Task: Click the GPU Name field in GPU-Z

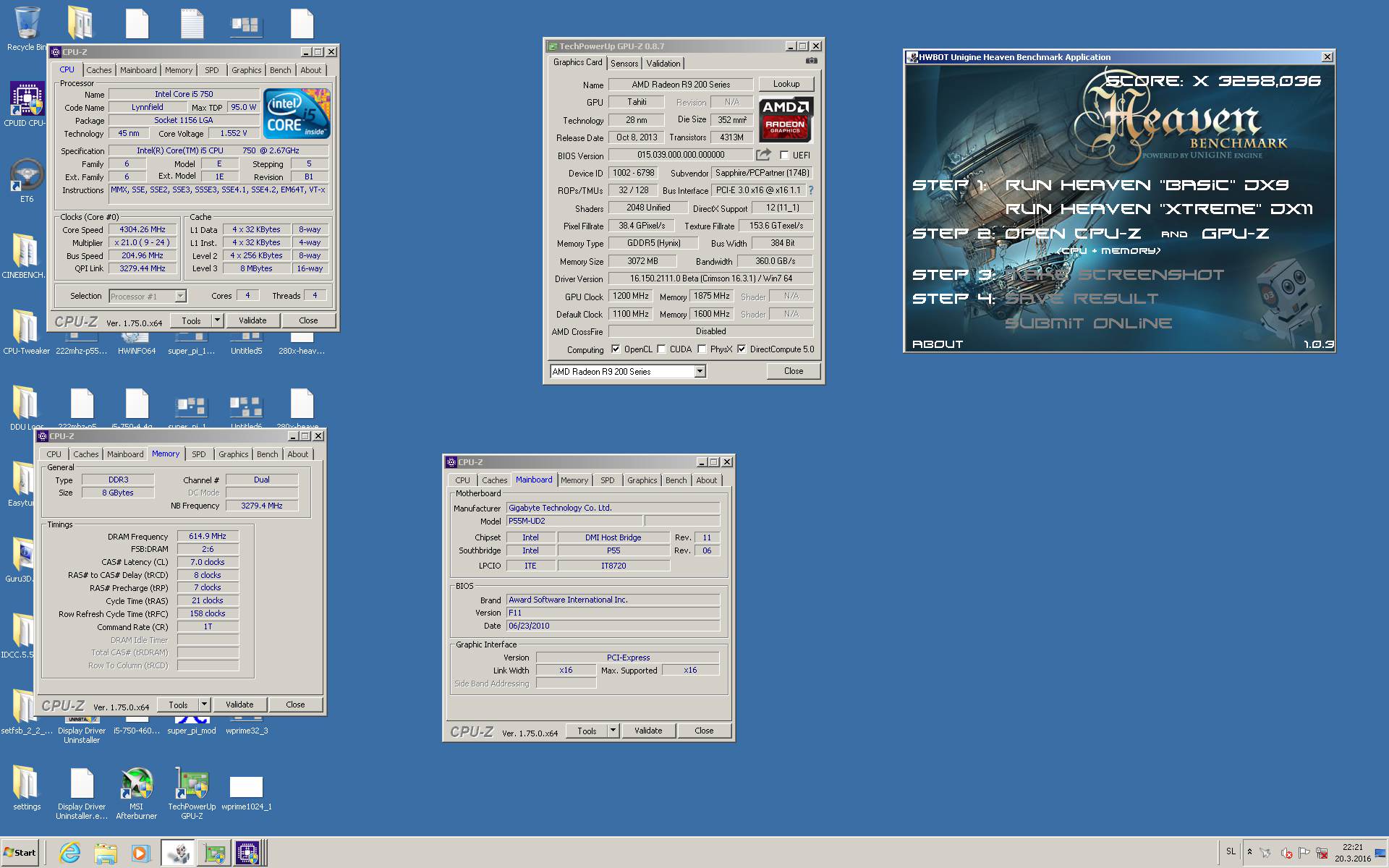Action: [681, 85]
